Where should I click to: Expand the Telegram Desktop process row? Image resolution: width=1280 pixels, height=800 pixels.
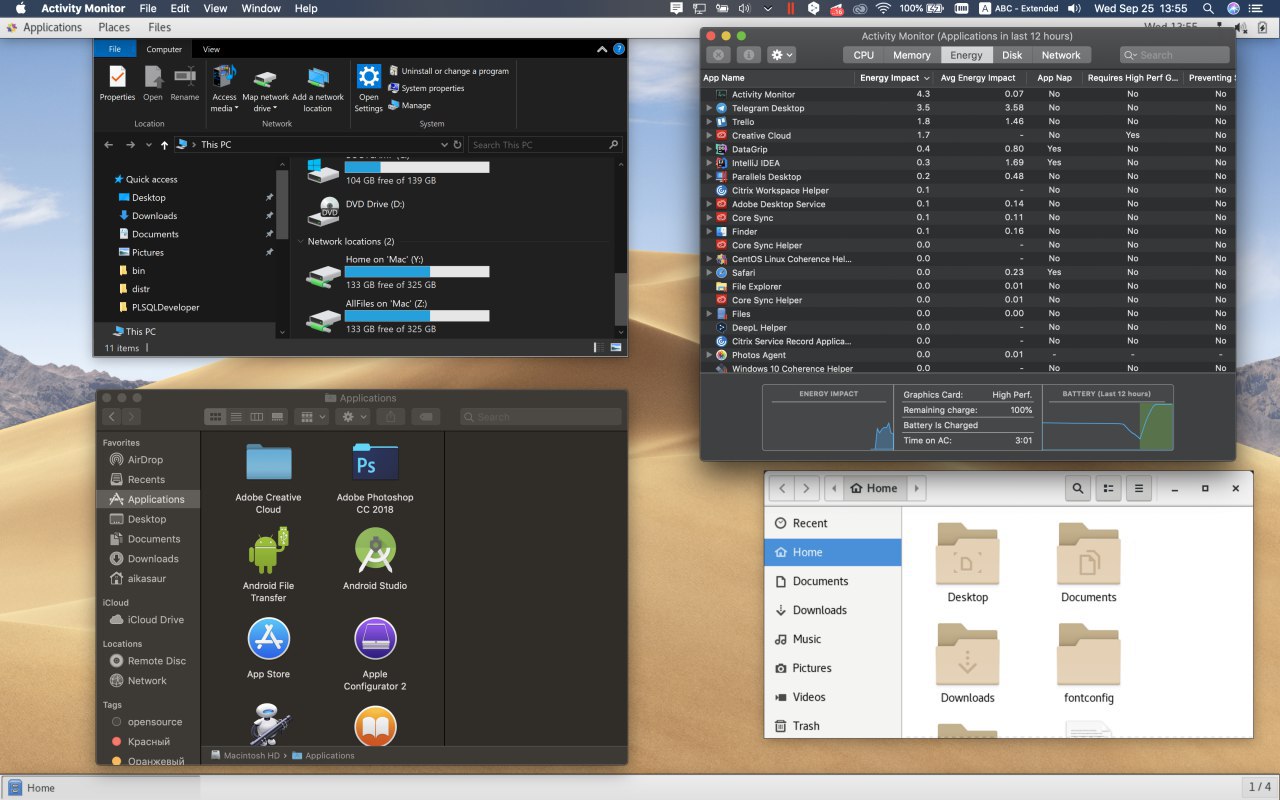point(709,108)
